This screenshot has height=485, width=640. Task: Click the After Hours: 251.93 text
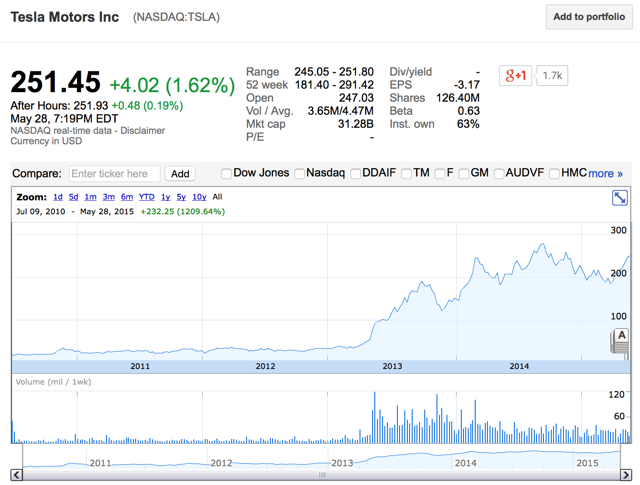click(x=59, y=106)
